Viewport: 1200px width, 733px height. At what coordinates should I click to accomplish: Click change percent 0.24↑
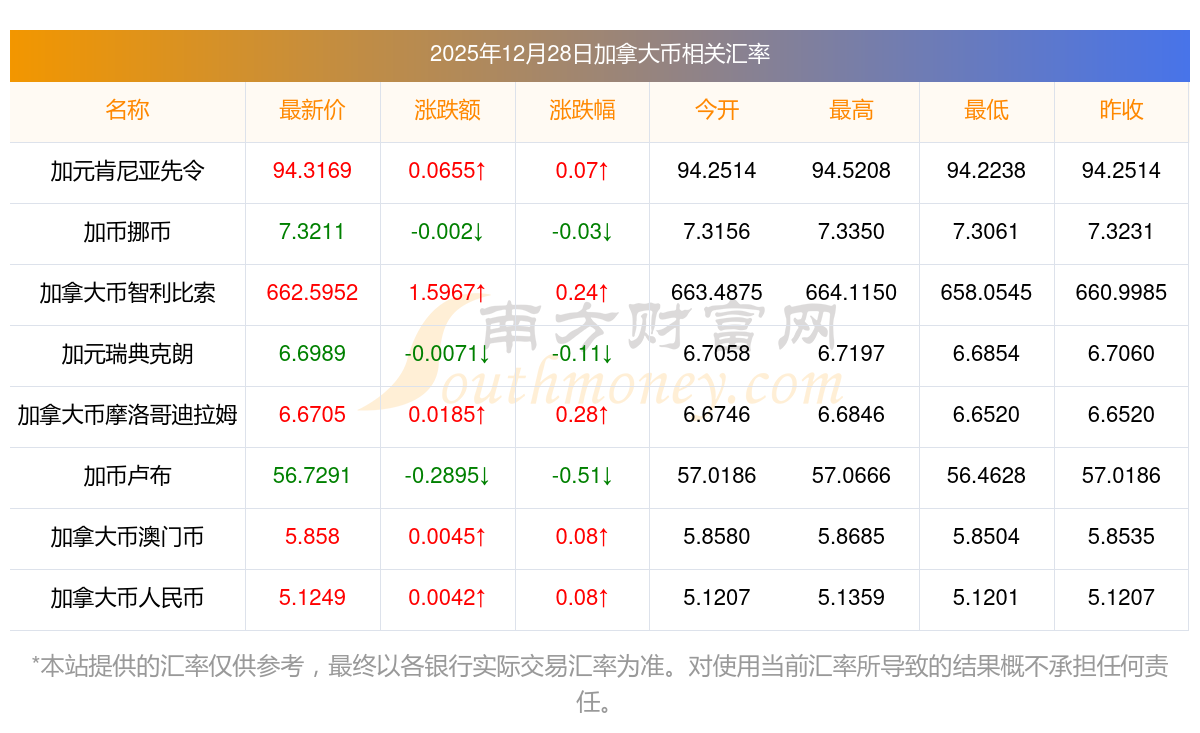[582, 293]
